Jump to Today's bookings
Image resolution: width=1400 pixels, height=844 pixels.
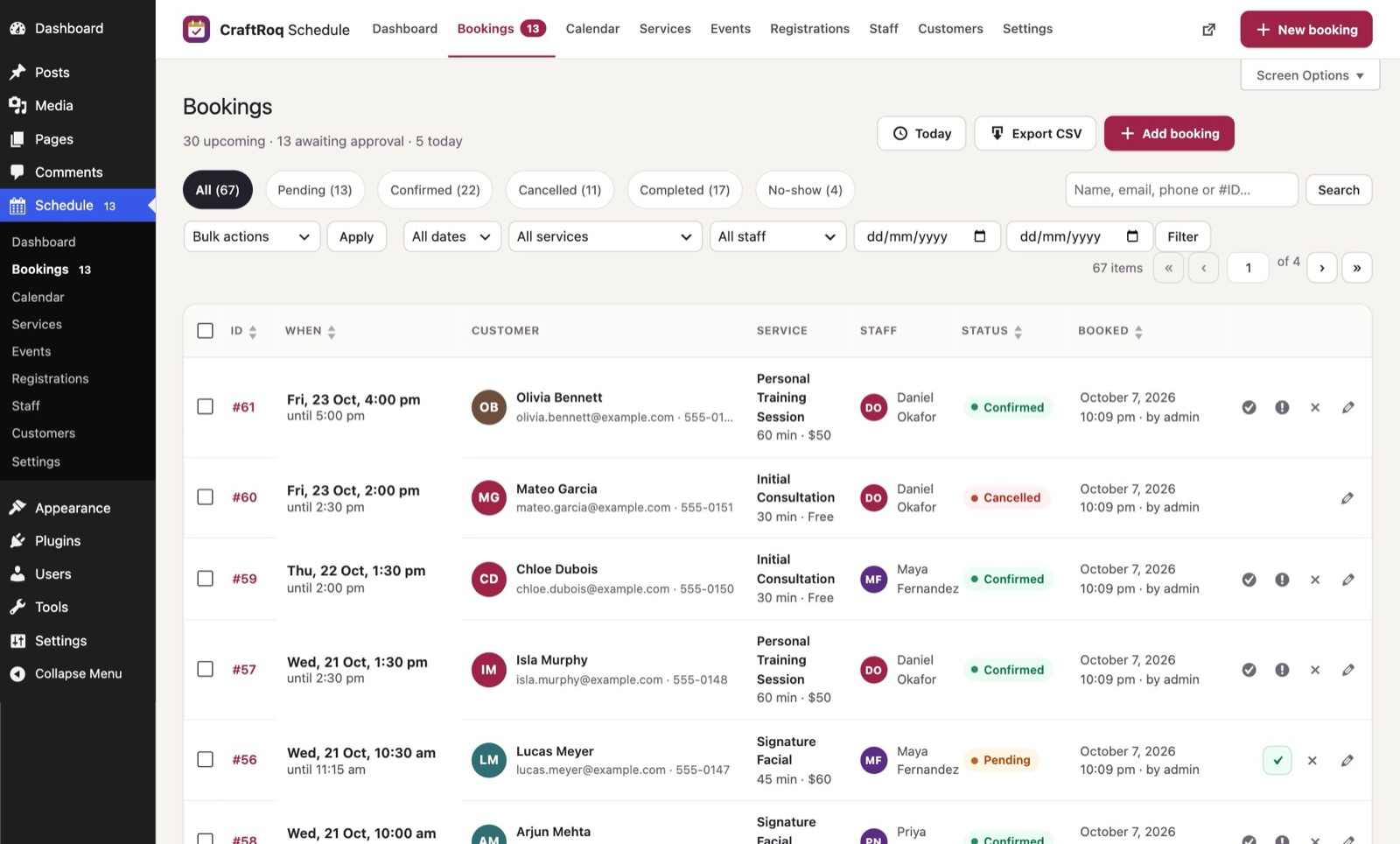tap(921, 133)
